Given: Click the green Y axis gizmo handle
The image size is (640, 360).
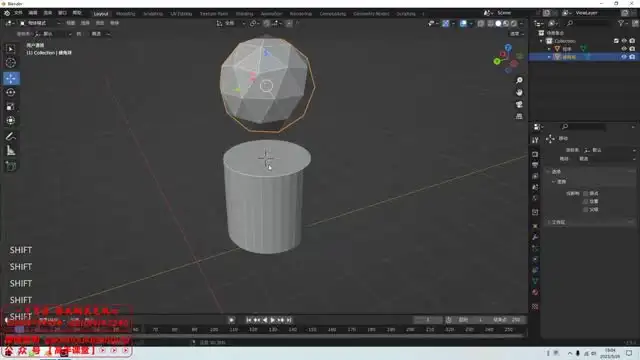Looking at the screenshot, I should tap(497, 61).
